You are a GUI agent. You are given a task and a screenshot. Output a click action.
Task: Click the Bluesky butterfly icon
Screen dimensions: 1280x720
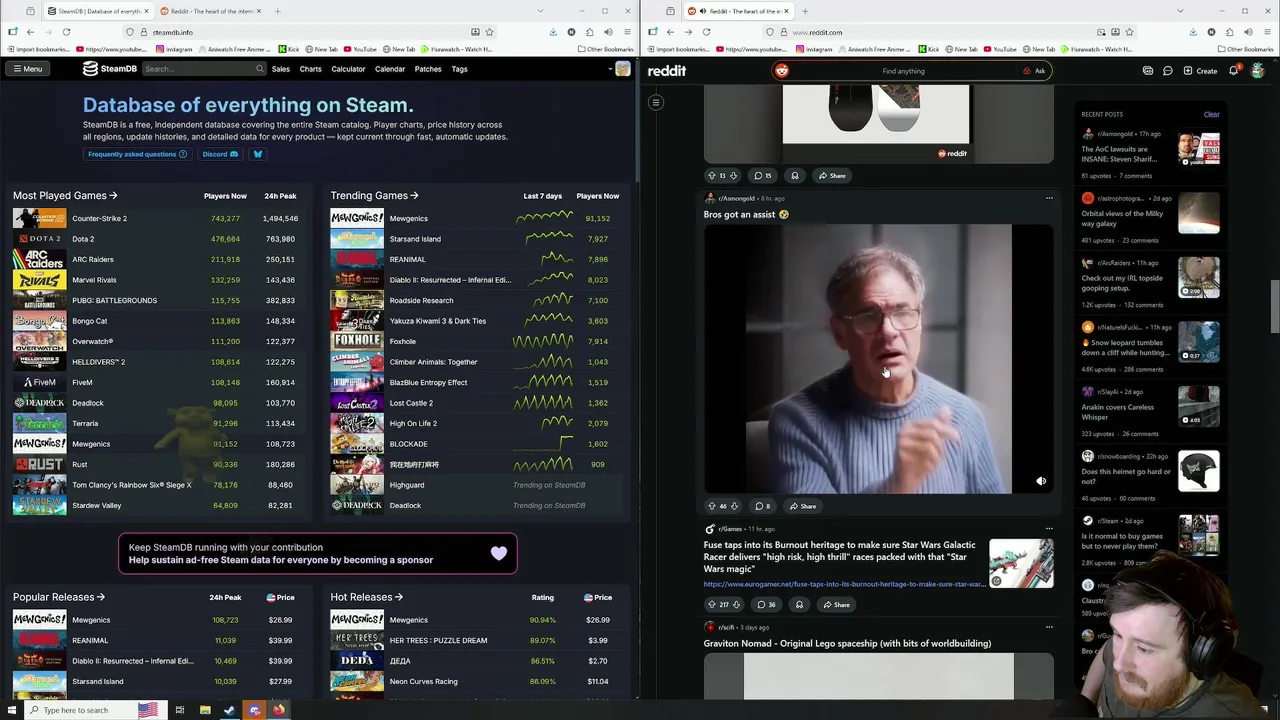pyautogui.click(x=257, y=154)
